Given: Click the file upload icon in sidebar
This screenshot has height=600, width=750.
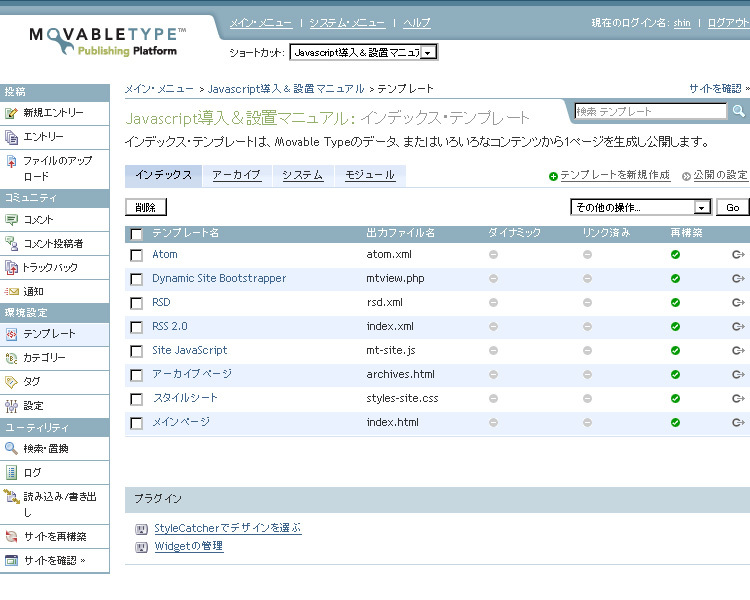Looking at the screenshot, I should click(x=11, y=161).
